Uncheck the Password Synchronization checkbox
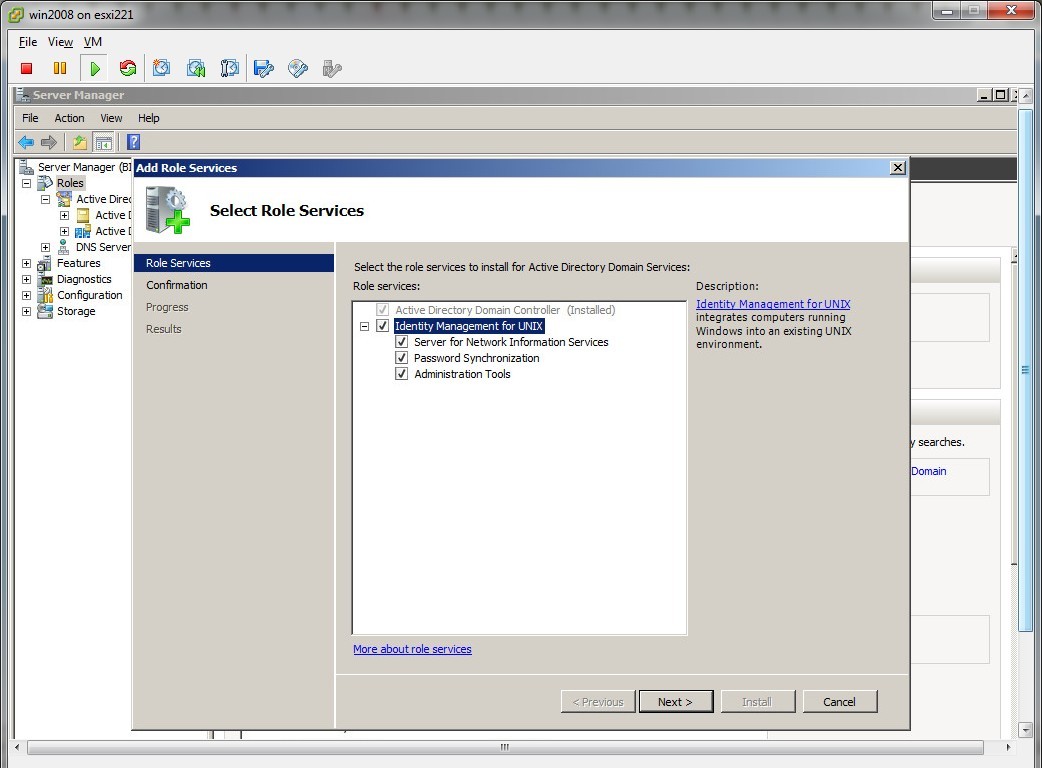This screenshot has height=768, width=1042. click(402, 358)
